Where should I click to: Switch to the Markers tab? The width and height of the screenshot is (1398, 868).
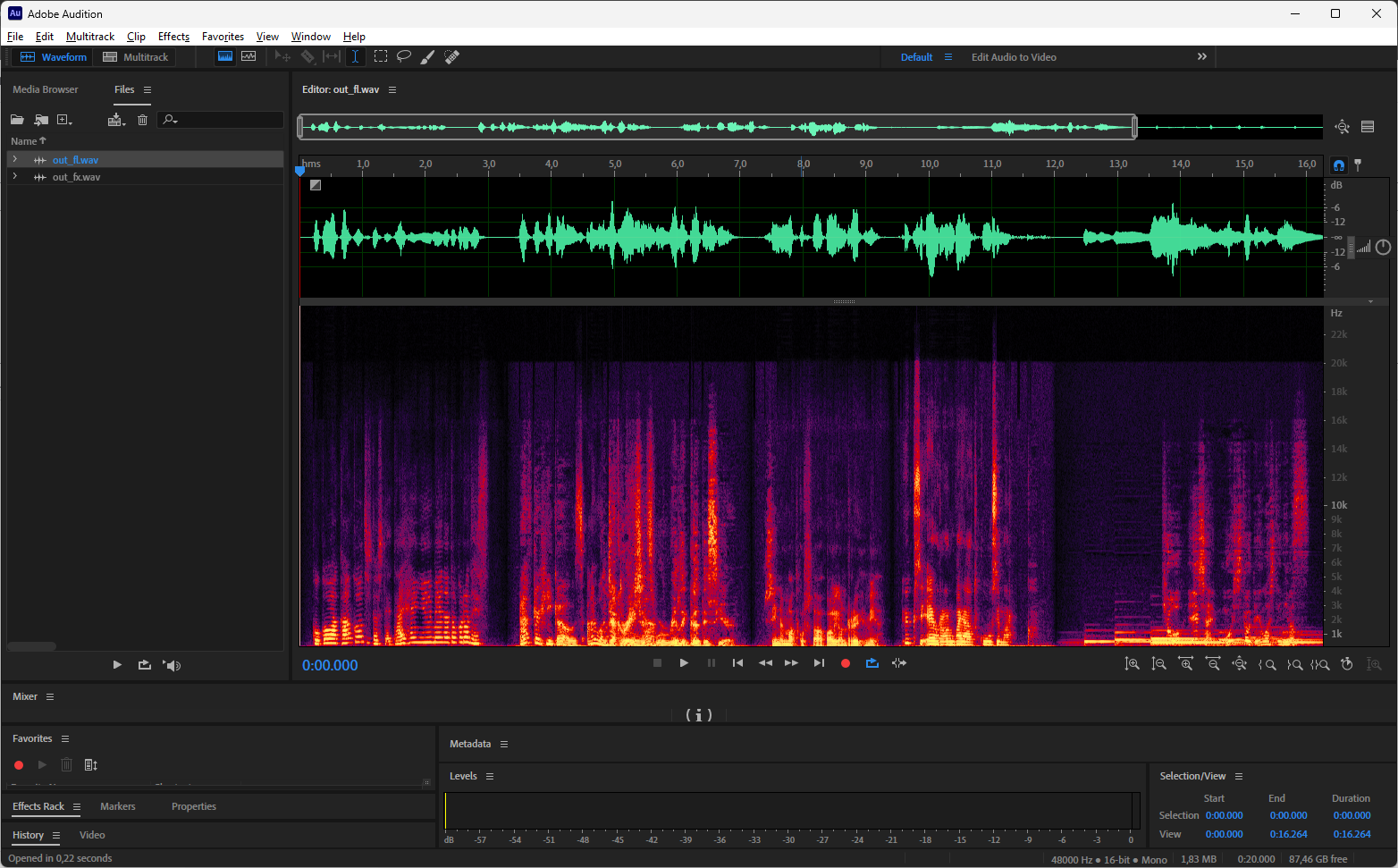tap(118, 806)
